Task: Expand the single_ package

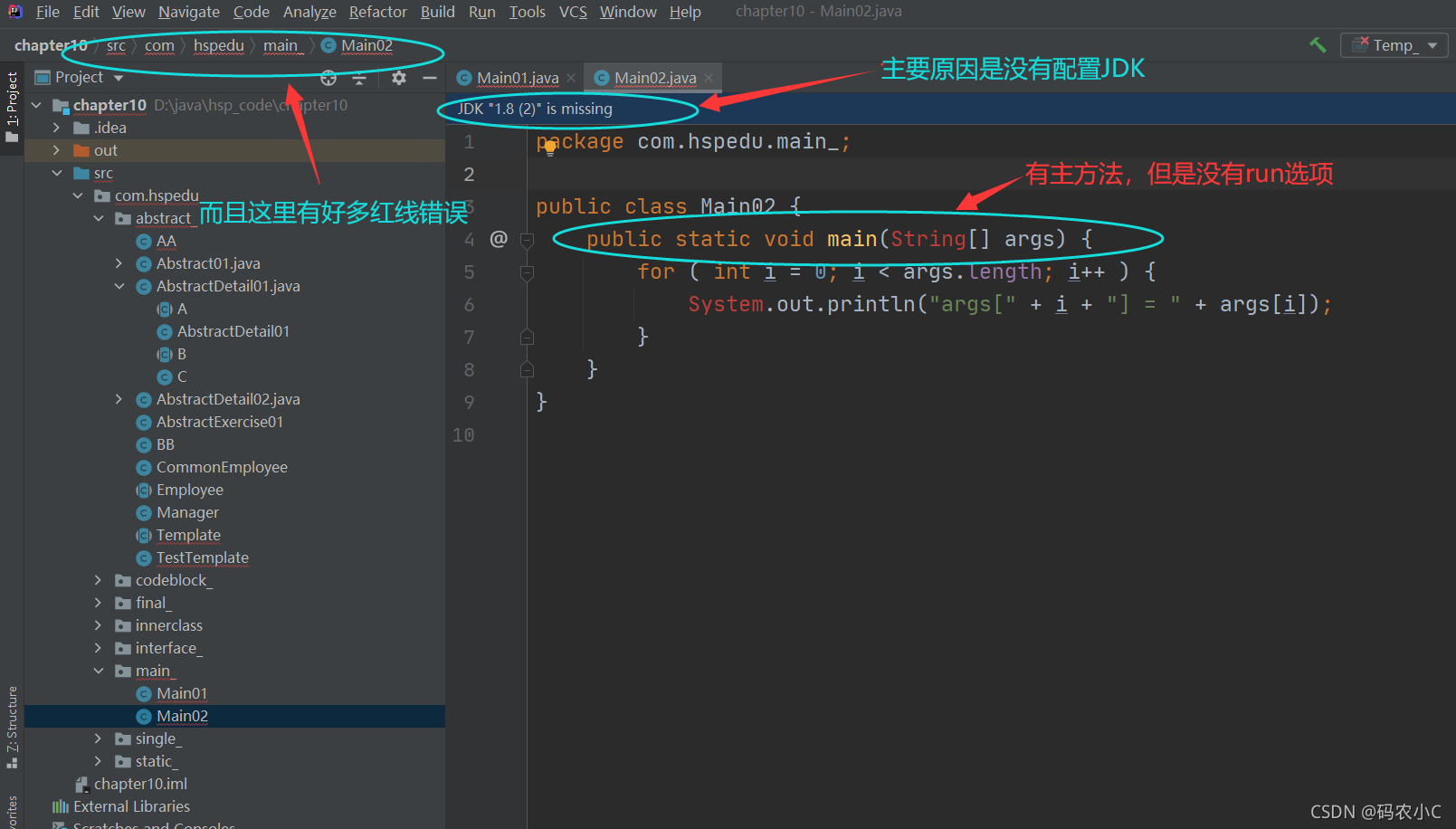Action: click(x=98, y=738)
